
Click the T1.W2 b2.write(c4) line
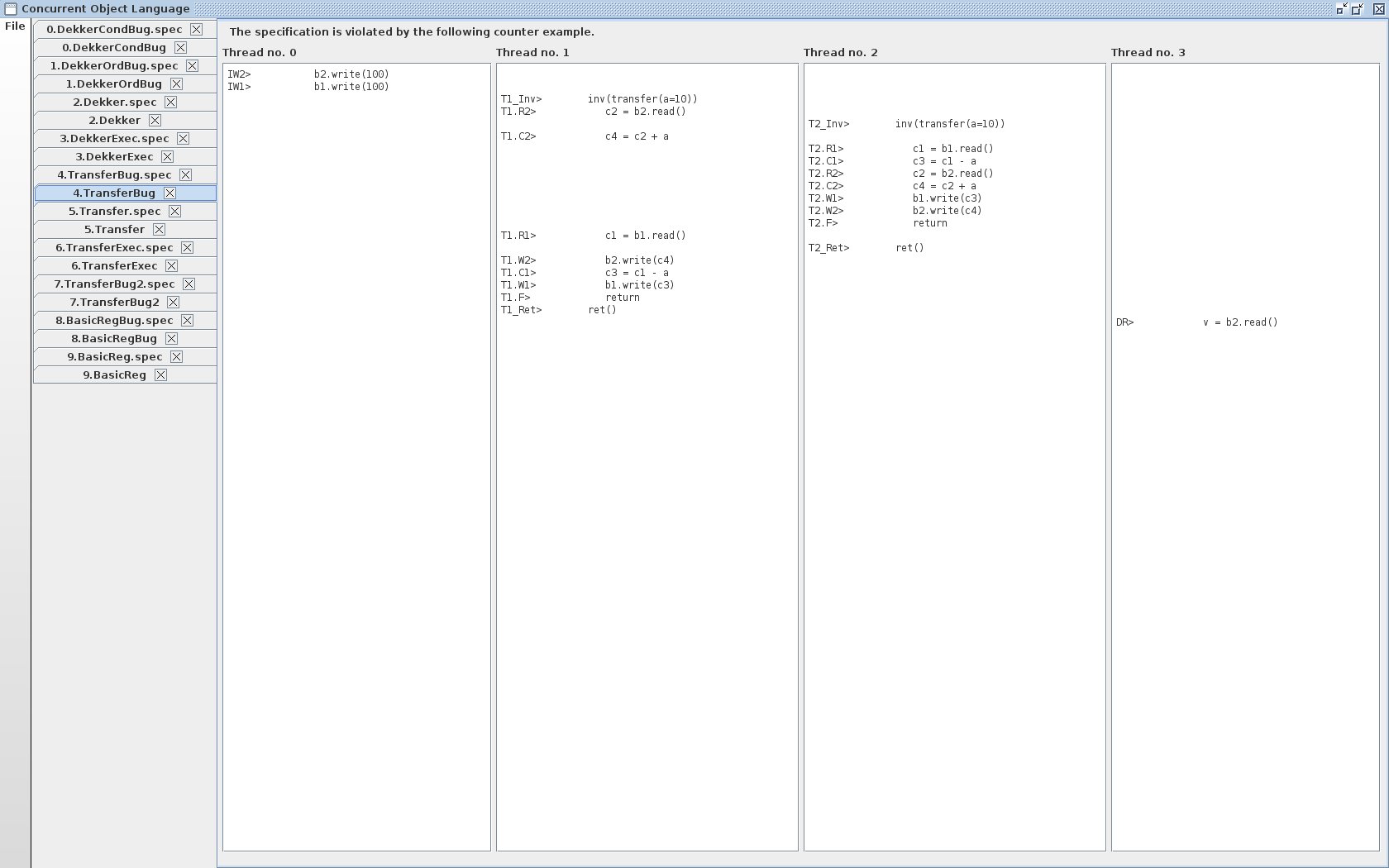(x=588, y=260)
